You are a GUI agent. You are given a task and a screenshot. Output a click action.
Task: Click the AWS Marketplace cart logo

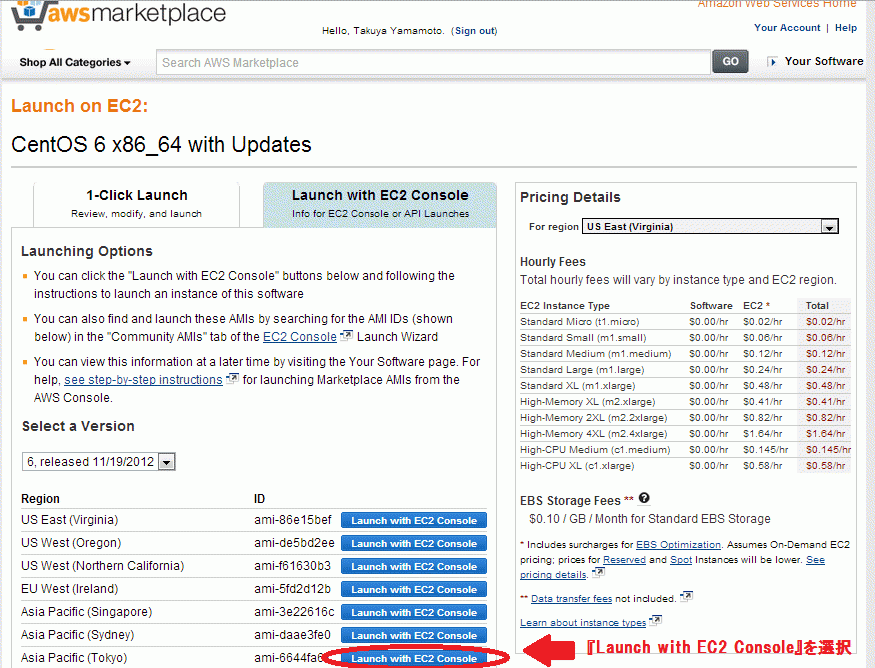click(118, 14)
